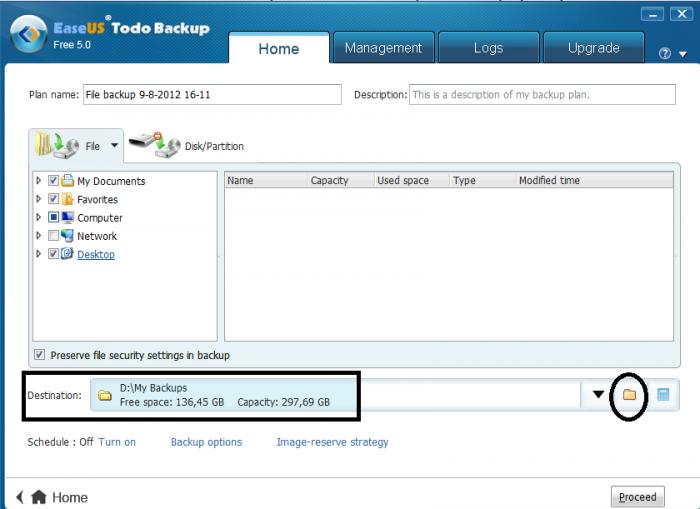
Task: Toggle Preserve file security settings checkbox
Action: tap(39, 355)
